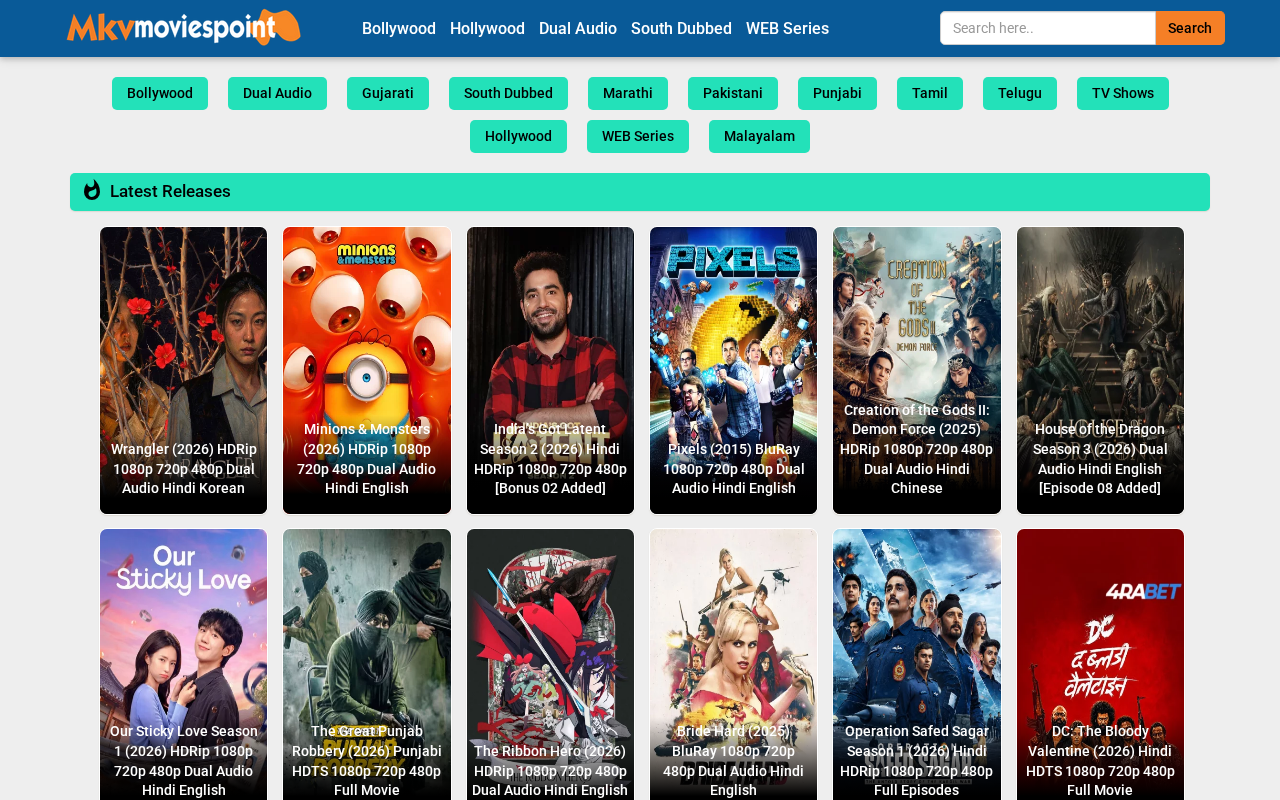Click Creation of the Gods II title link

(917, 449)
